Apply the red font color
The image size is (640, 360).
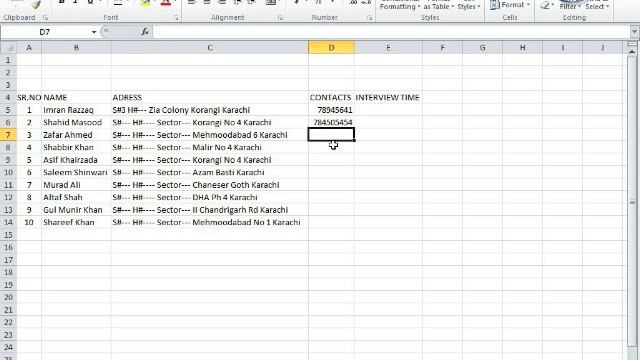pyautogui.click(x=165, y=3)
